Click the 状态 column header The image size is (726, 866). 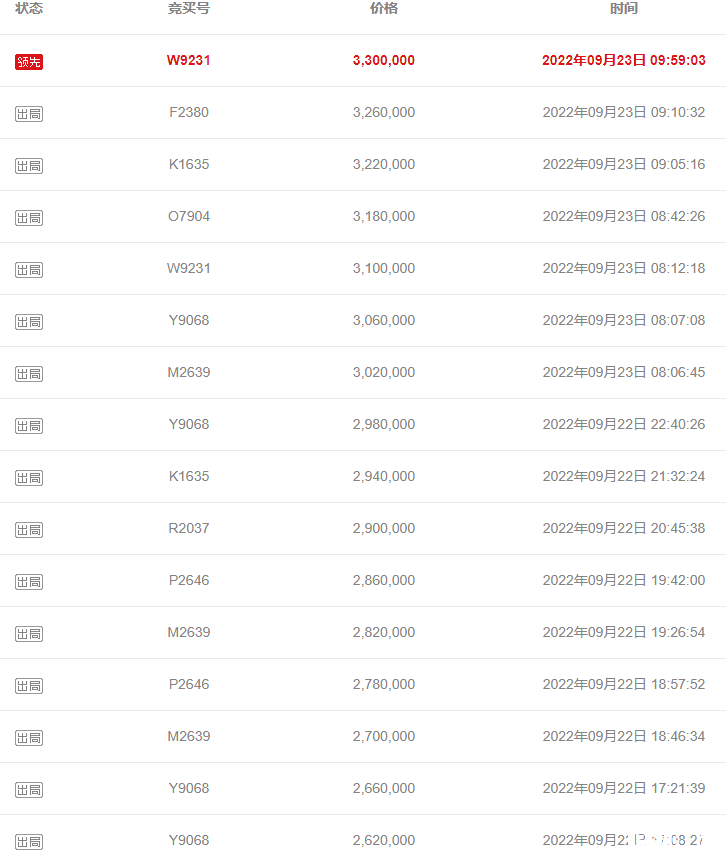[29, 8]
